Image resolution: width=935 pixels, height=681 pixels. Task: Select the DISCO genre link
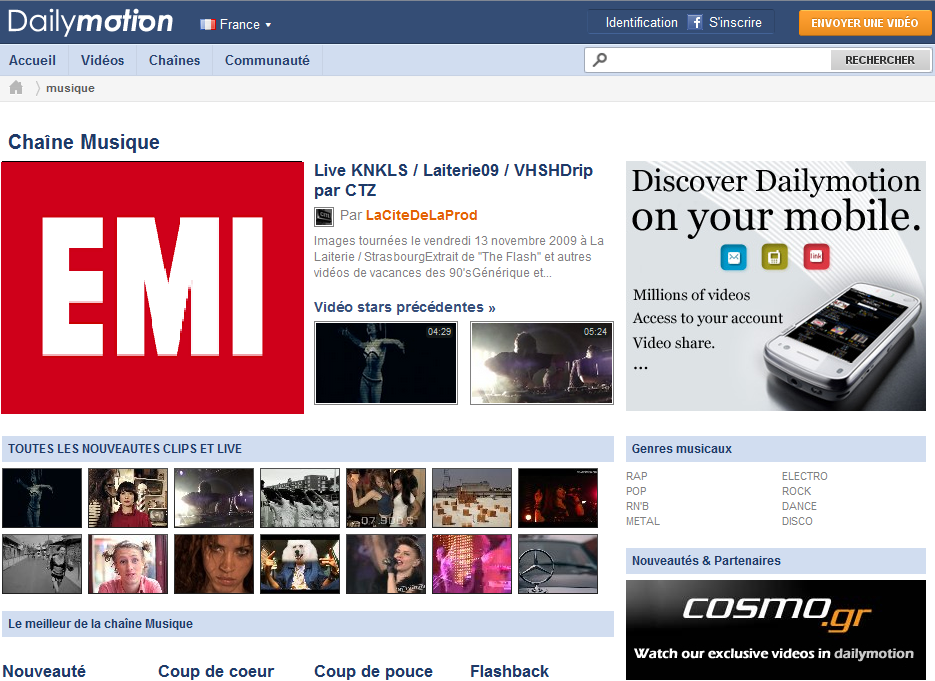[797, 521]
